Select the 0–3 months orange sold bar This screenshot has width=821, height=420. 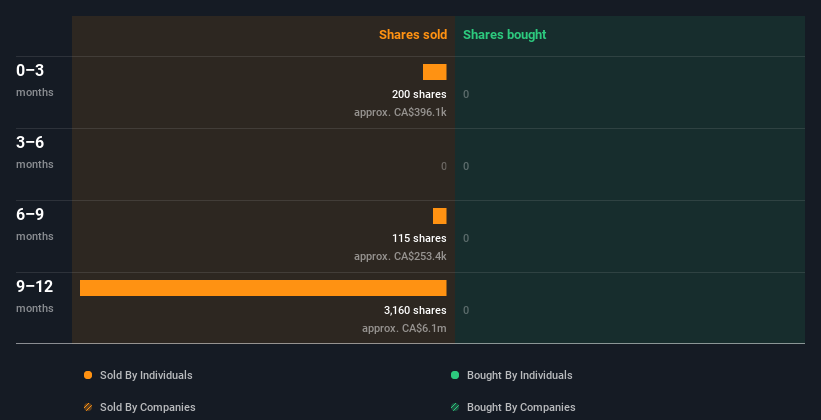coord(435,72)
